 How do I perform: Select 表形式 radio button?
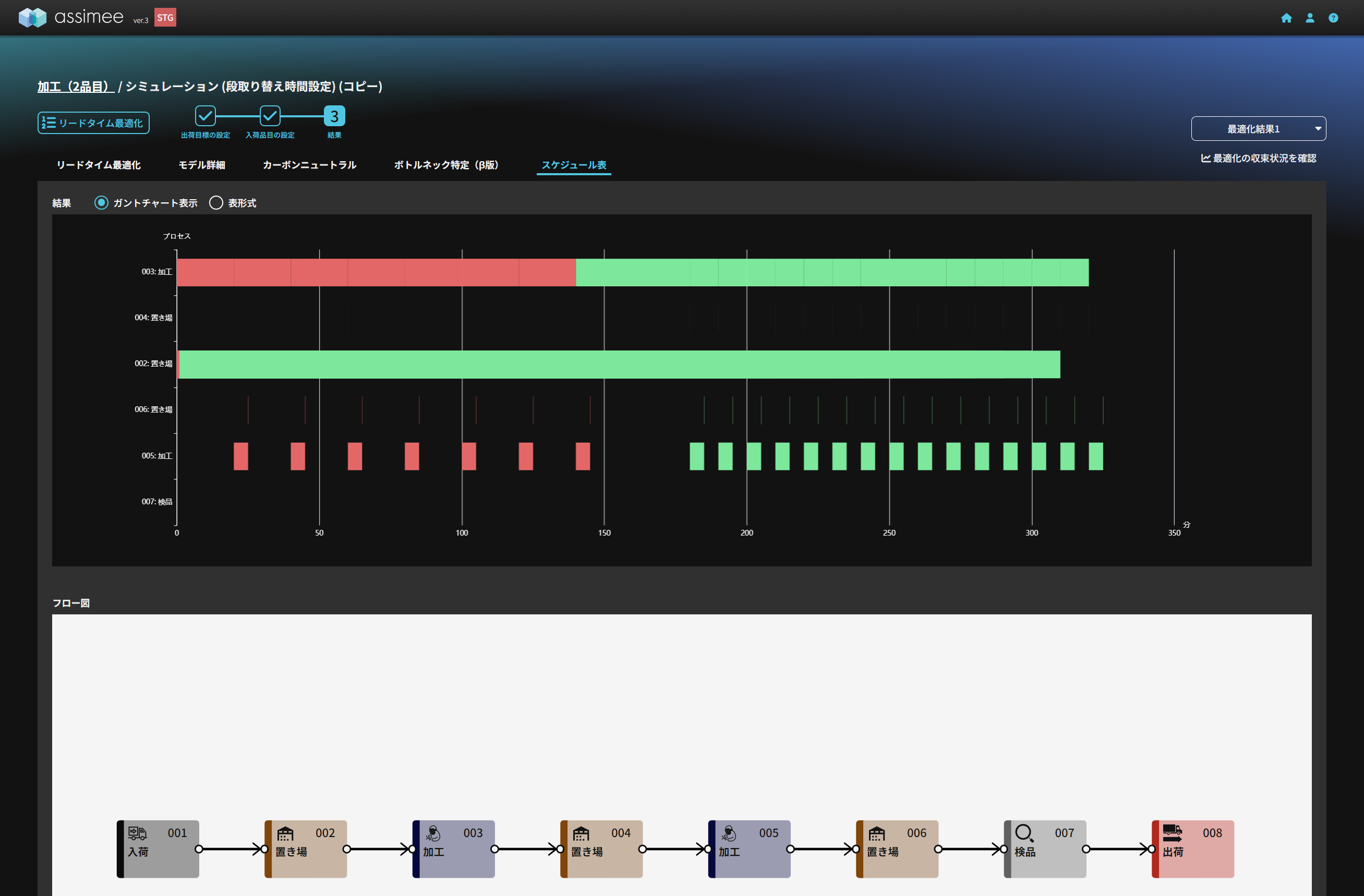(216, 203)
